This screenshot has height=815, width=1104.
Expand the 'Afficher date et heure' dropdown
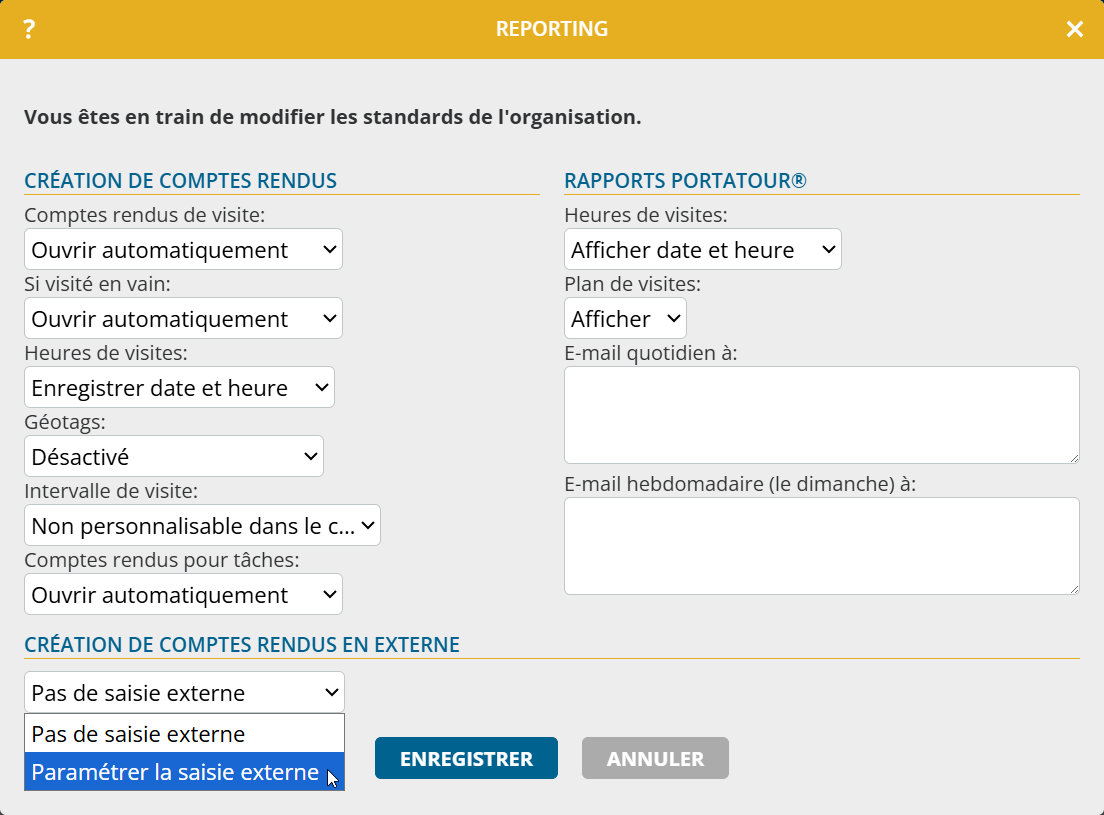702,250
